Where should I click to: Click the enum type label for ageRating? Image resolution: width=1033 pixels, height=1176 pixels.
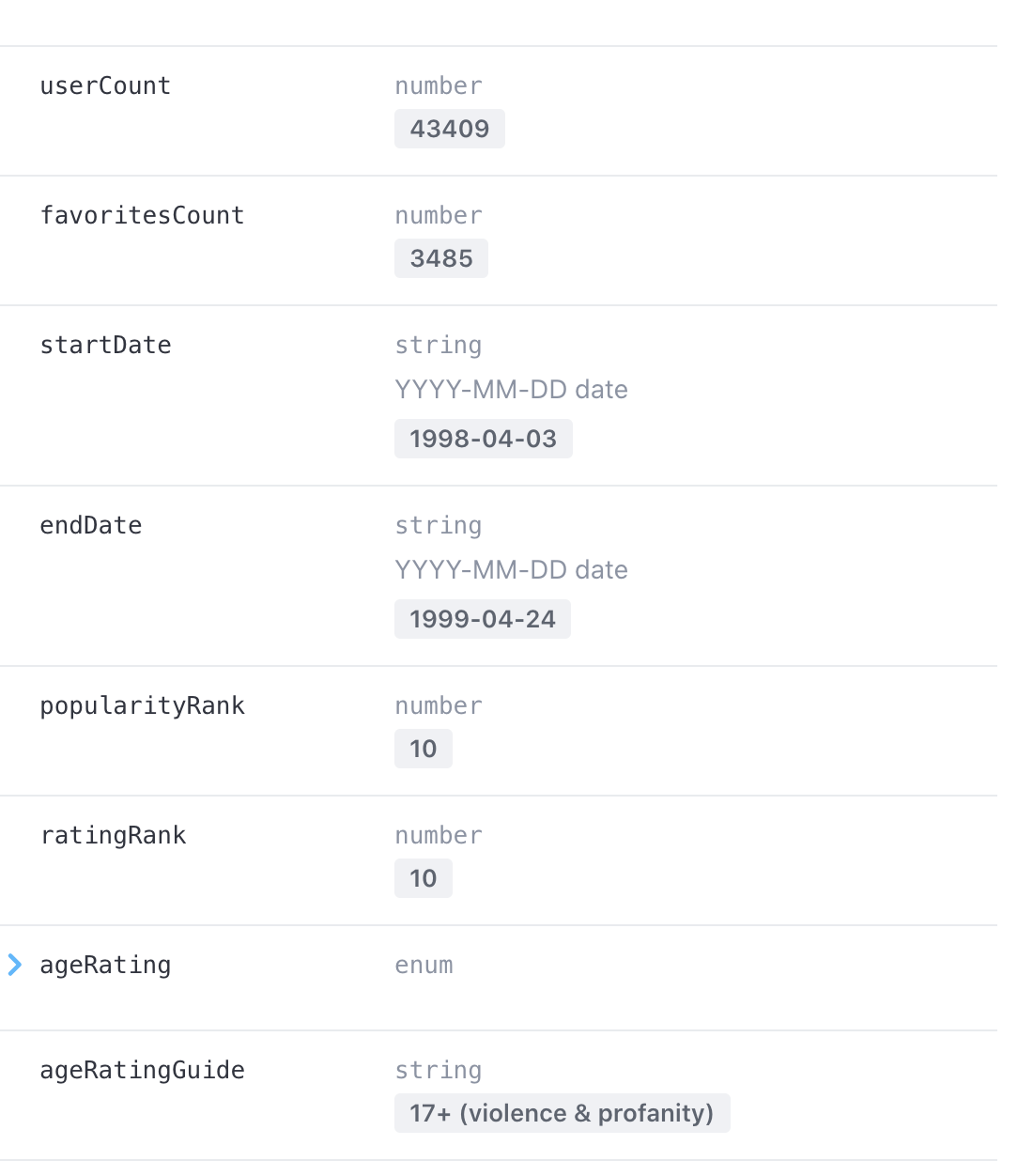[x=424, y=965]
